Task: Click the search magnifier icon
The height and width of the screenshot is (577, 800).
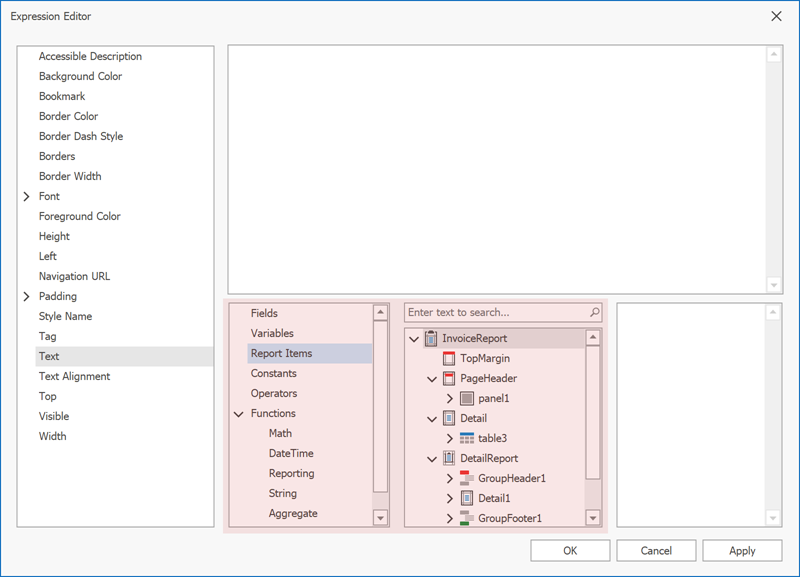Action: [x=595, y=313]
